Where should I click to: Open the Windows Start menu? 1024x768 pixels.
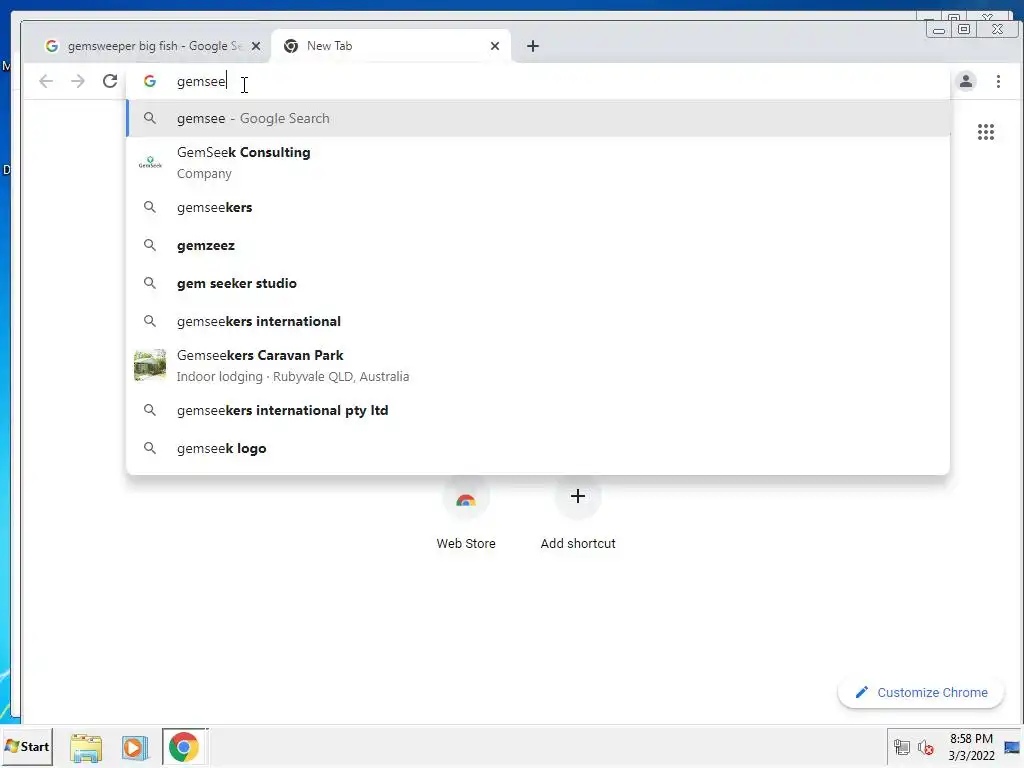click(27, 746)
